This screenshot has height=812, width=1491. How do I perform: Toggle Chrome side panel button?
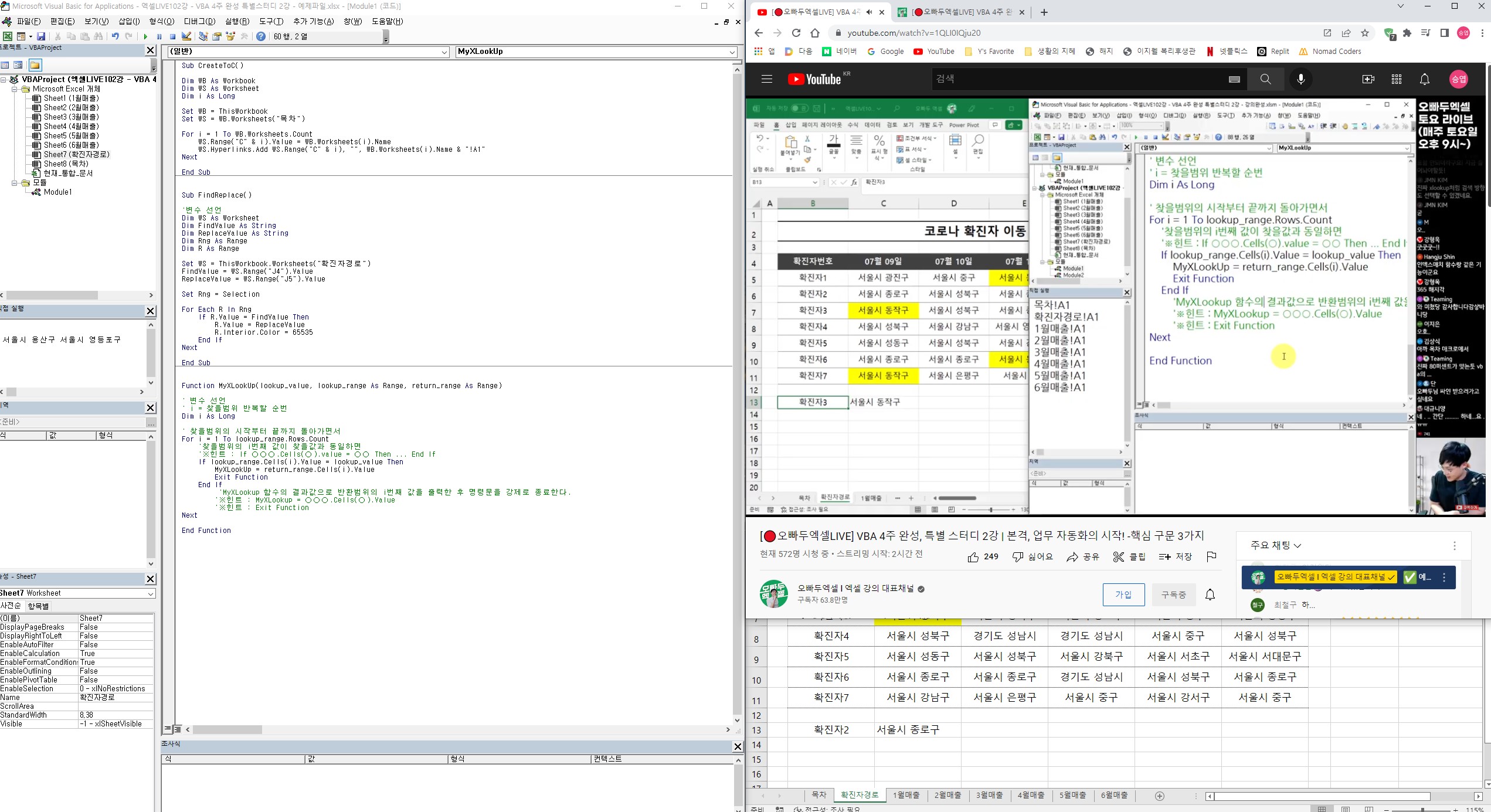click(x=1444, y=33)
